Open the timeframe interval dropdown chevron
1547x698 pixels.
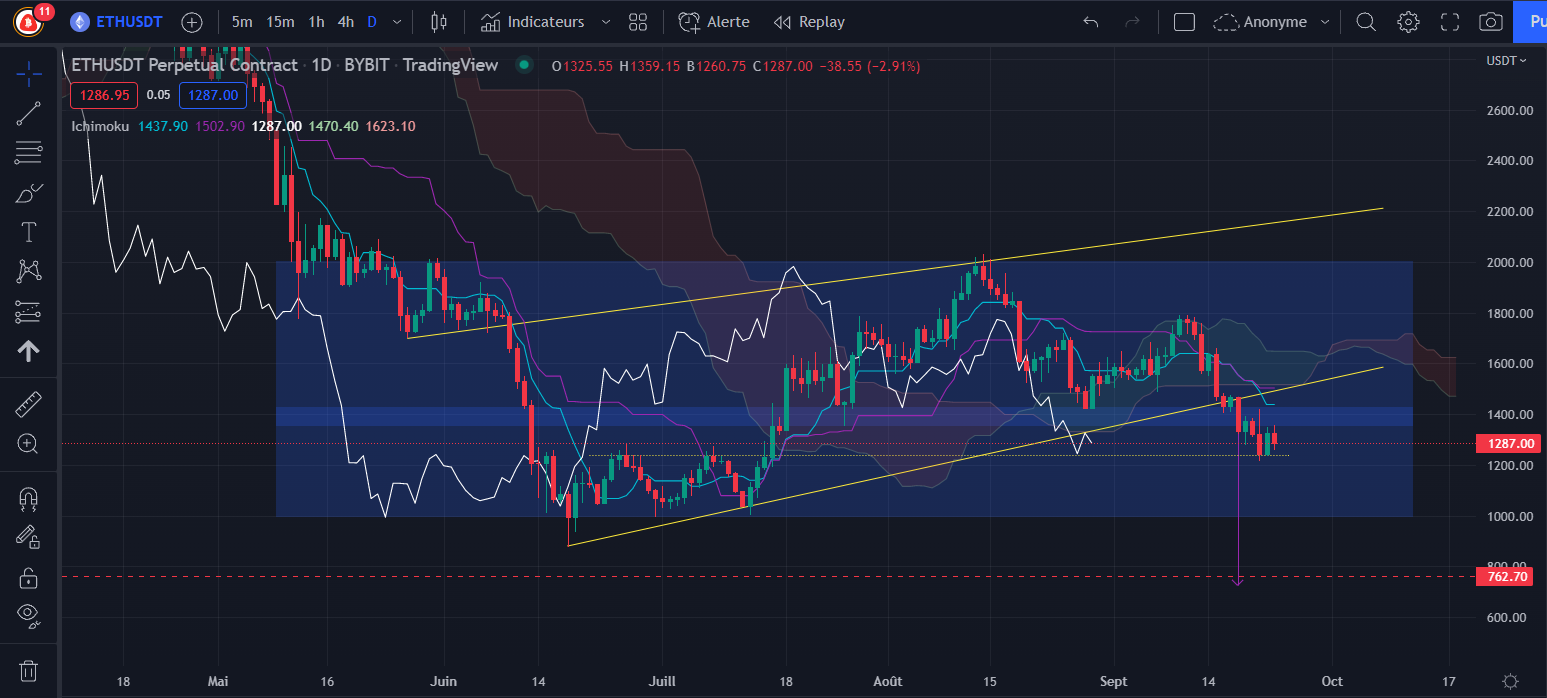(395, 21)
